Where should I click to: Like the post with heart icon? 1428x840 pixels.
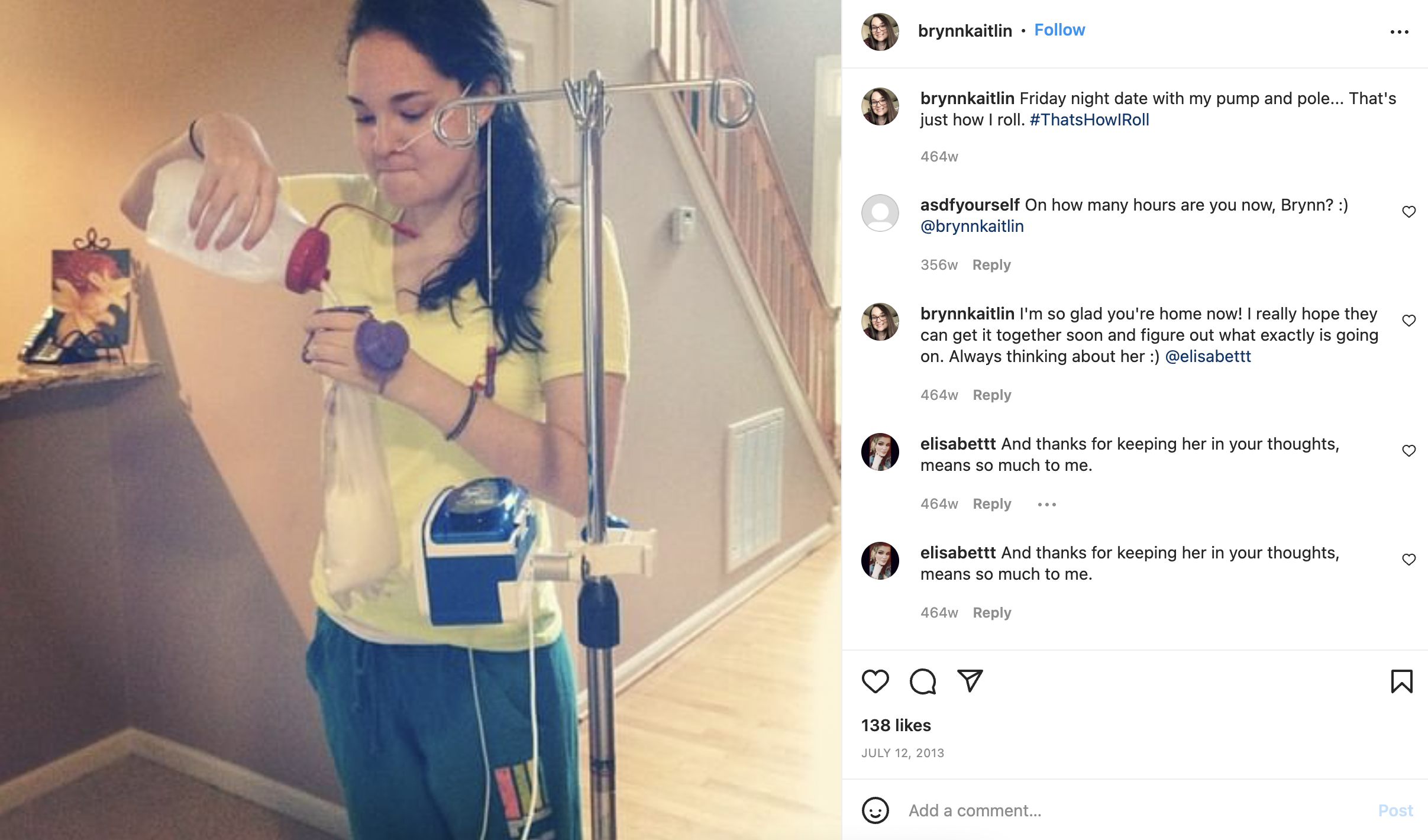(x=875, y=681)
